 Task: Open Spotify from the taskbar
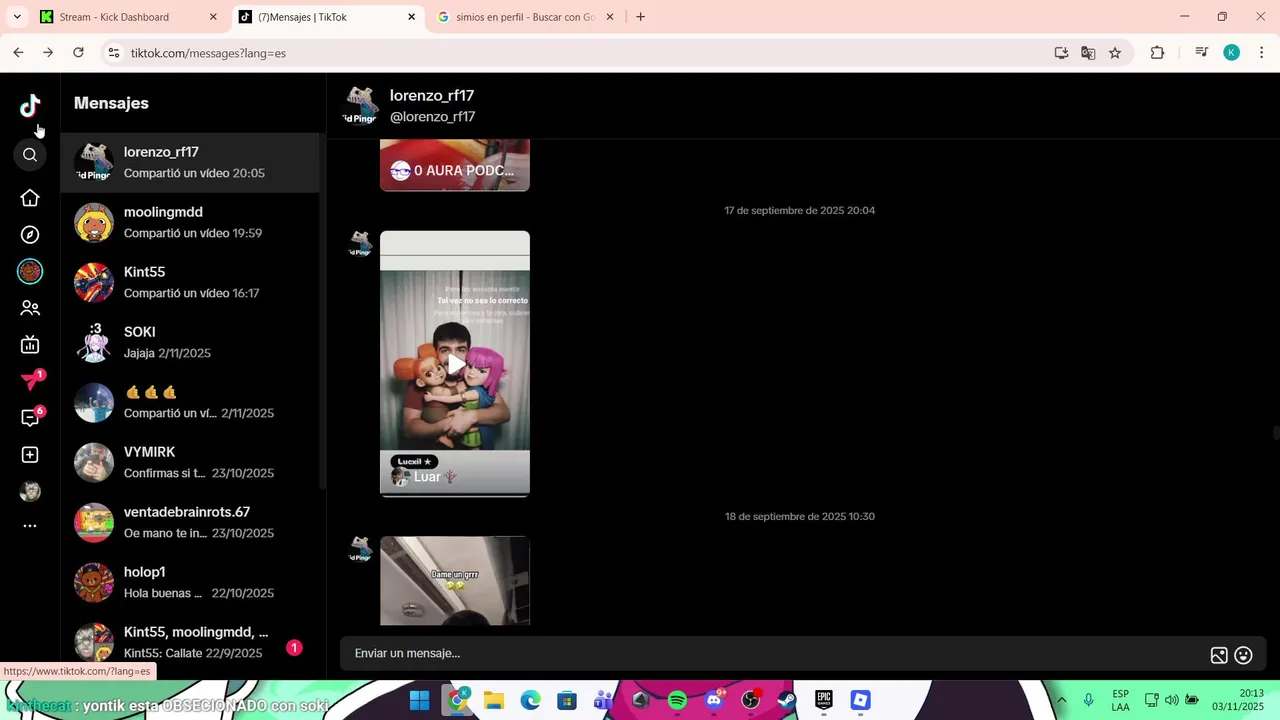677,700
